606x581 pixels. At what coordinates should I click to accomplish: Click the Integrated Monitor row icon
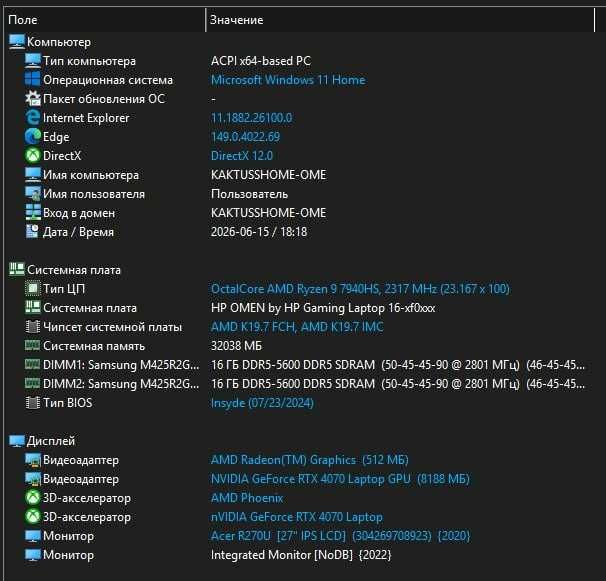[33, 555]
